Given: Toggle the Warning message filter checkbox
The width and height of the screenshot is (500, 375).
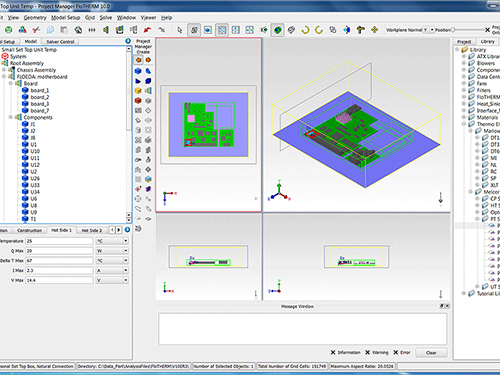Looking at the screenshot, I should click(x=367, y=352).
